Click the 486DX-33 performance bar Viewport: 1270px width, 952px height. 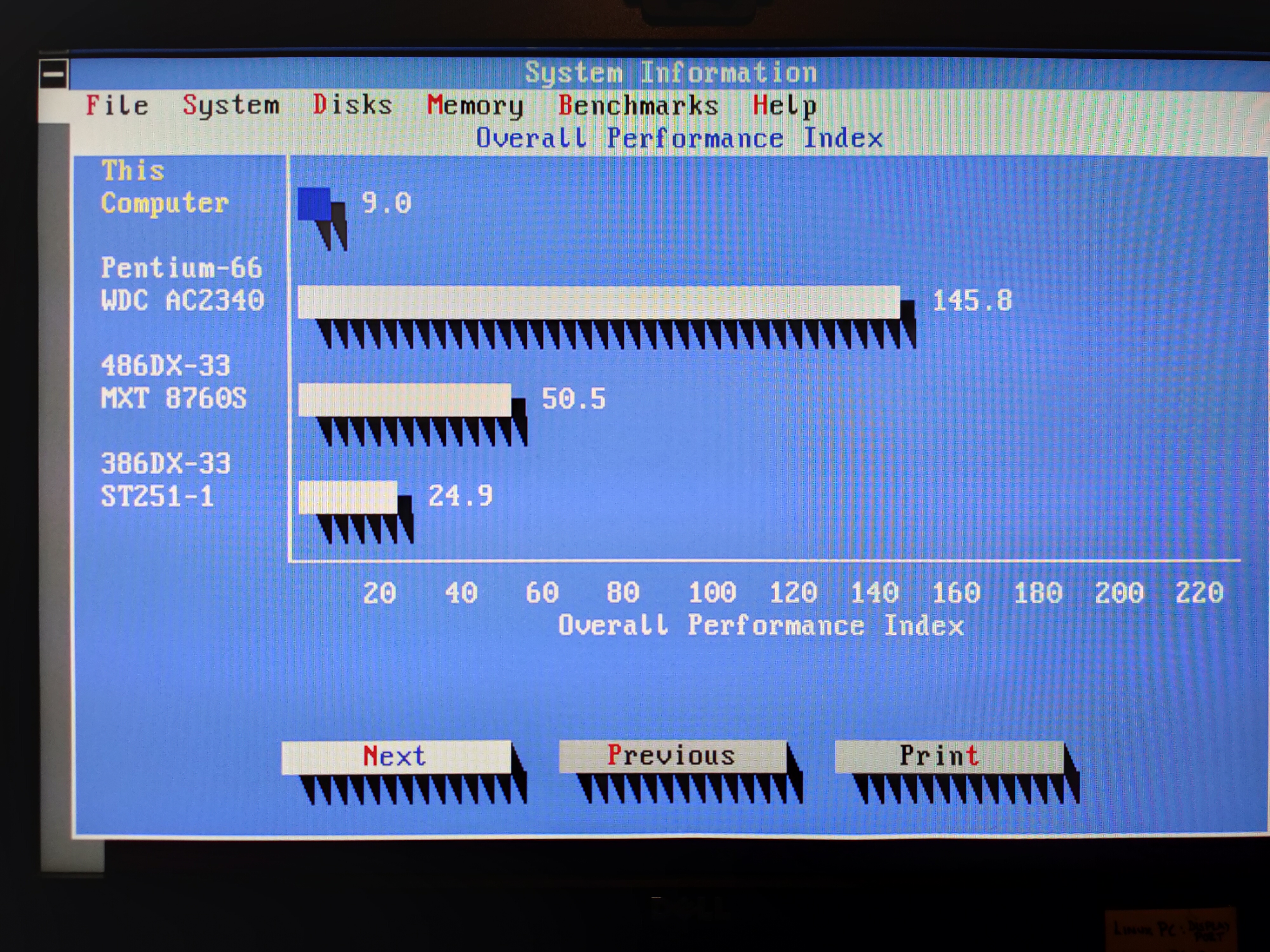point(404,400)
